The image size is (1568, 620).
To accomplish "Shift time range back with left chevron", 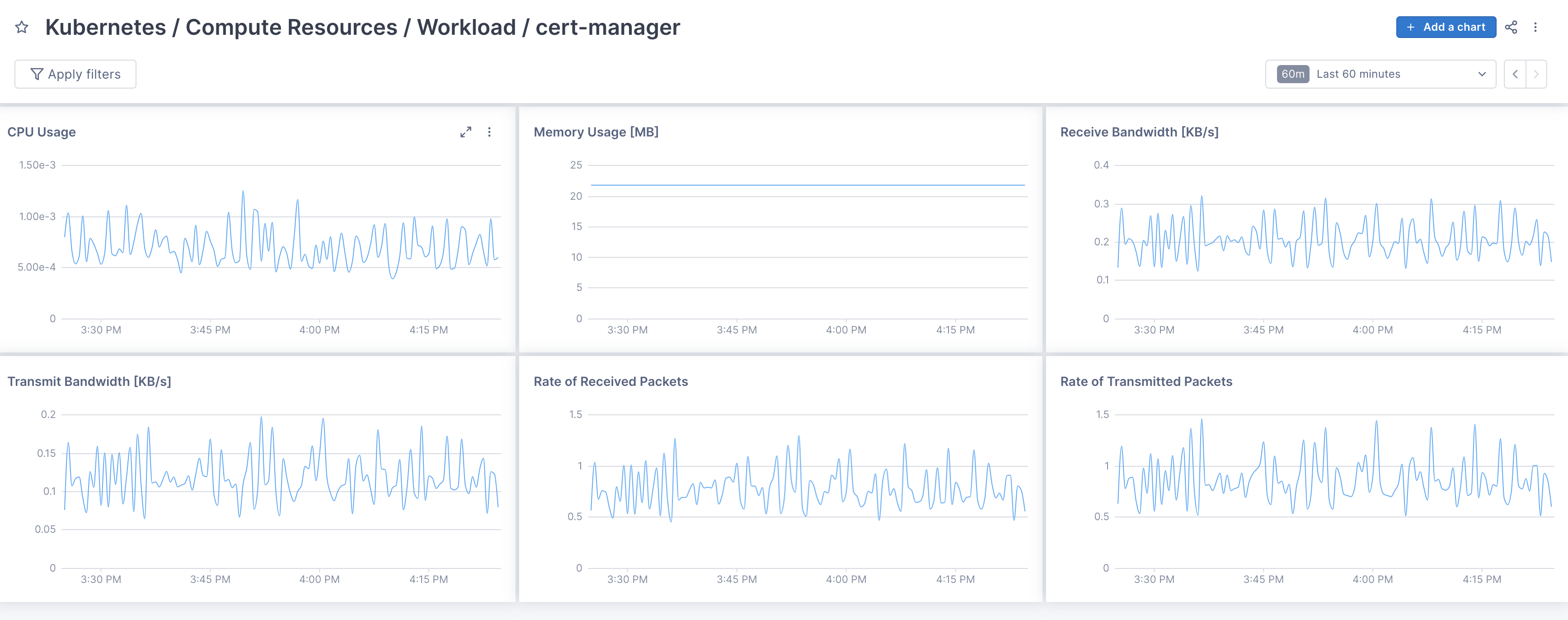I will point(1515,74).
